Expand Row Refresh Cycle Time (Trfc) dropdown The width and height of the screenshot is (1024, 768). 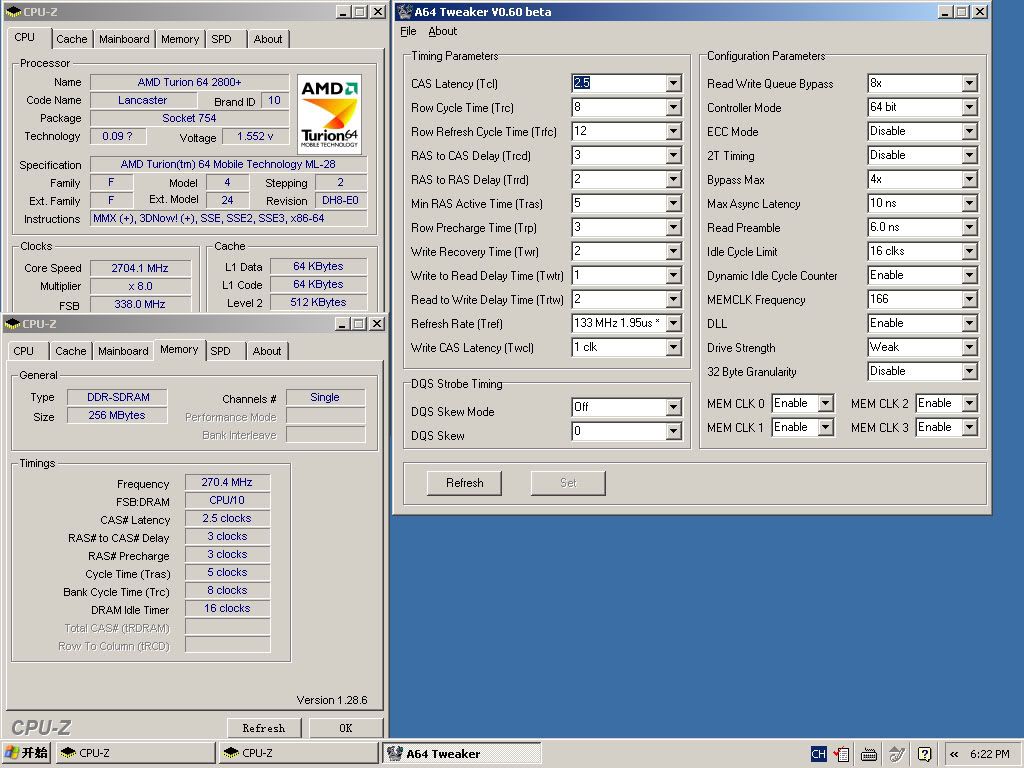[673, 131]
